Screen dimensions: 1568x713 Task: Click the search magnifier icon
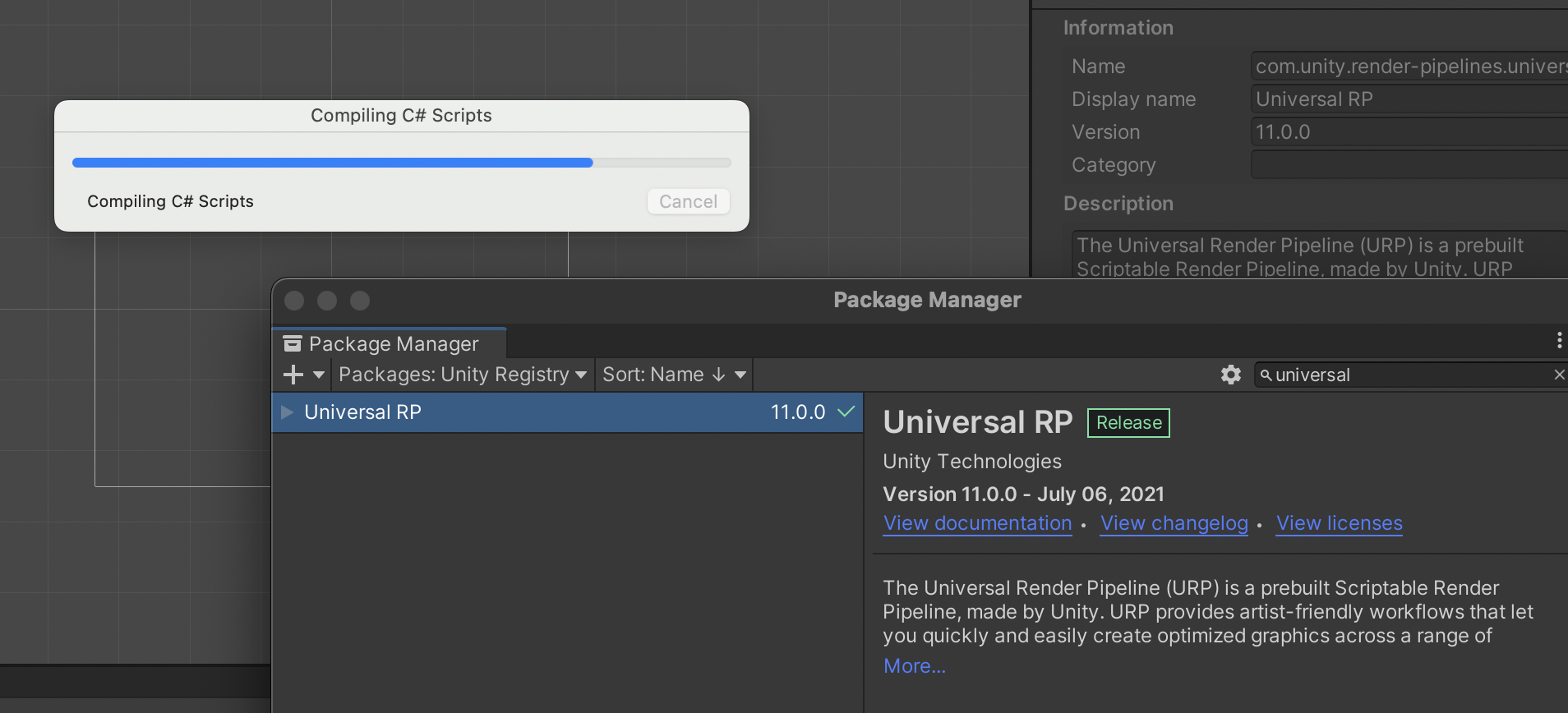[x=1266, y=375]
